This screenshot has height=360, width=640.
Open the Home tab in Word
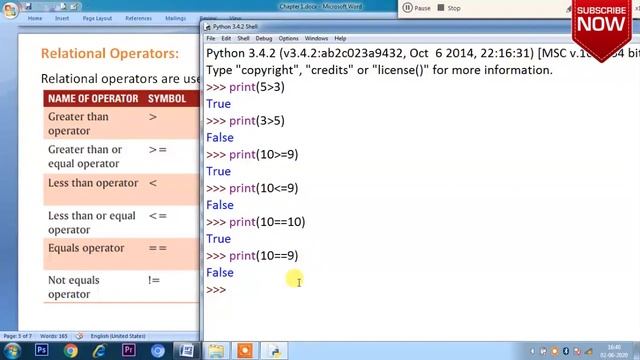point(35,18)
